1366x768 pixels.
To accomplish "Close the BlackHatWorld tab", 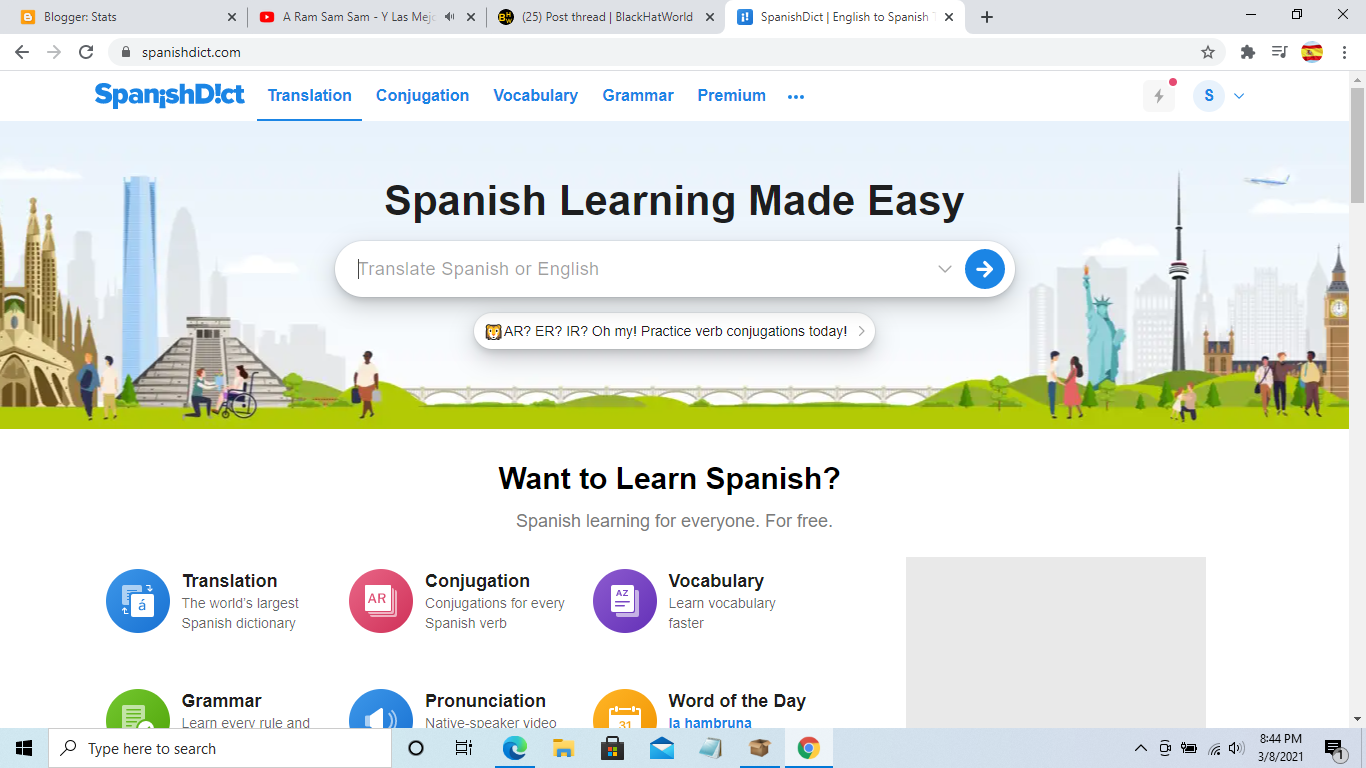I will [709, 17].
